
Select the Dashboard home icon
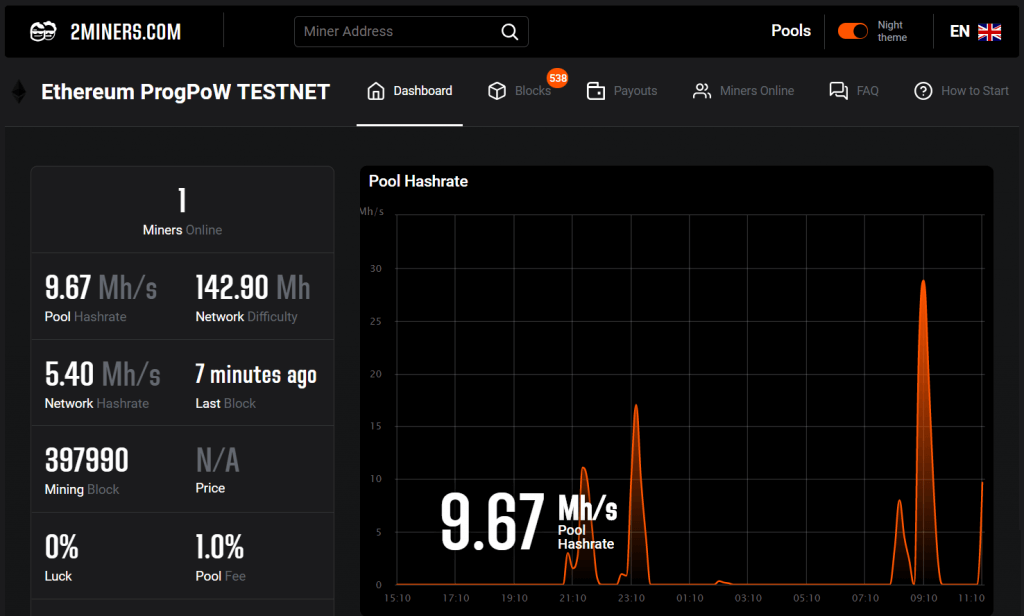click(x=374, y=90)
